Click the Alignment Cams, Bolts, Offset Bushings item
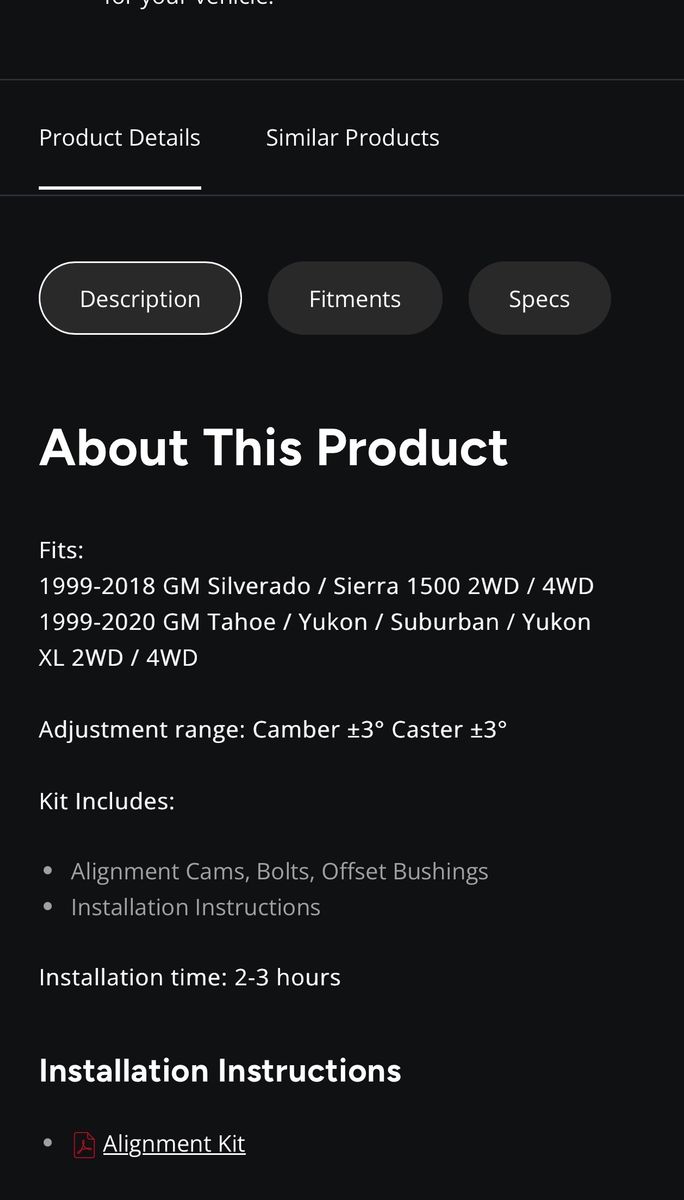The width and height of the screenshot is (684, 1200). tap(279, 872)
